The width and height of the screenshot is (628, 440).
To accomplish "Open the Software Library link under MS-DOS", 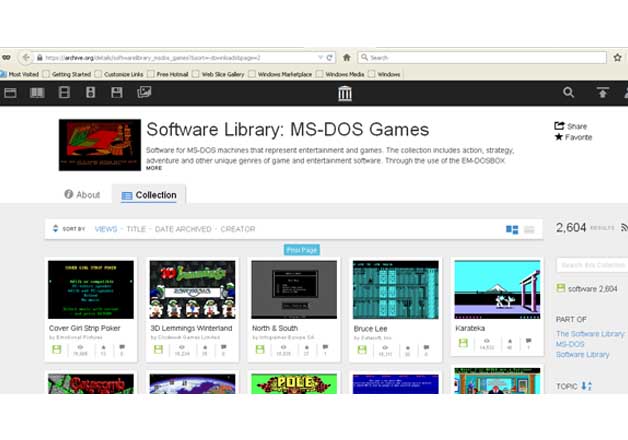I will [x=582, y=354].
